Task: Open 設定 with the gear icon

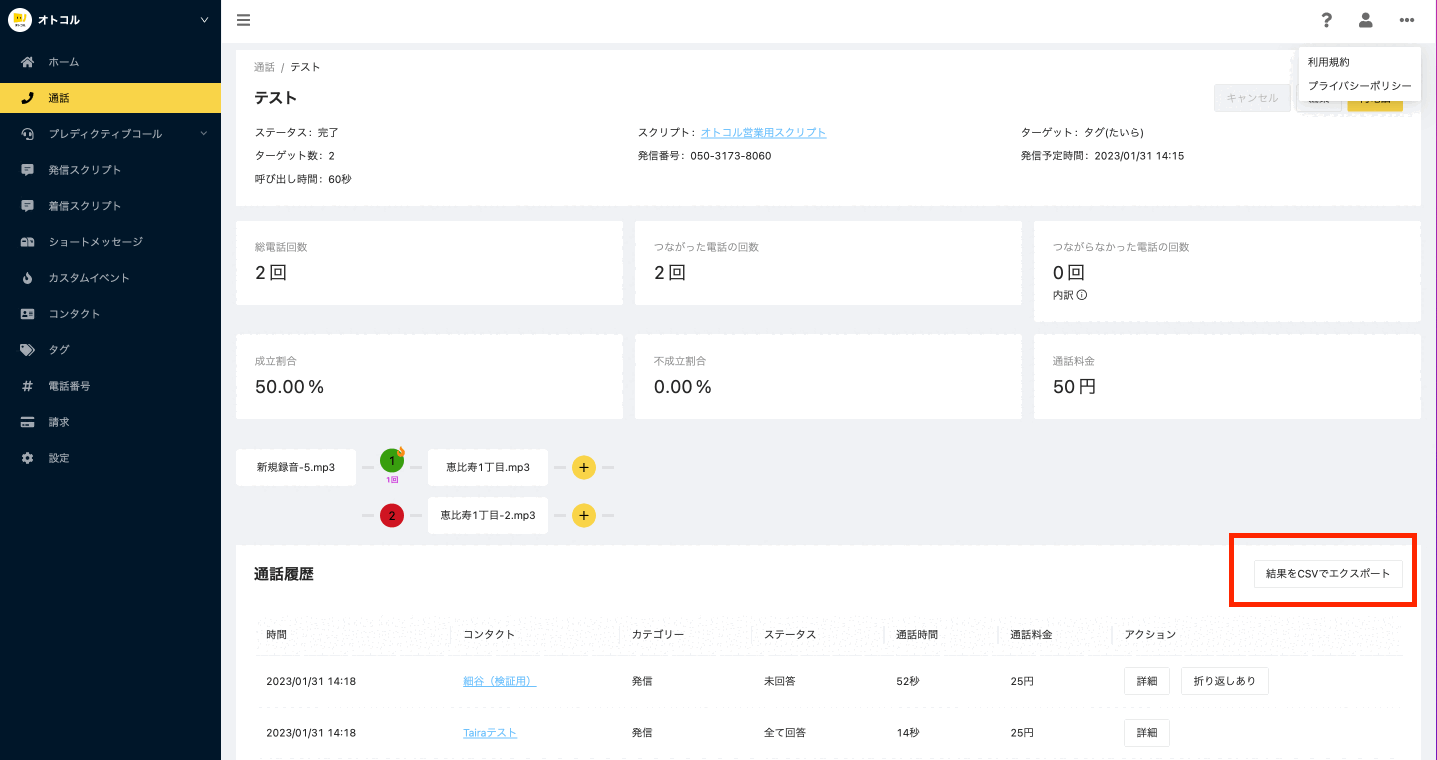Action: point(28,458)
